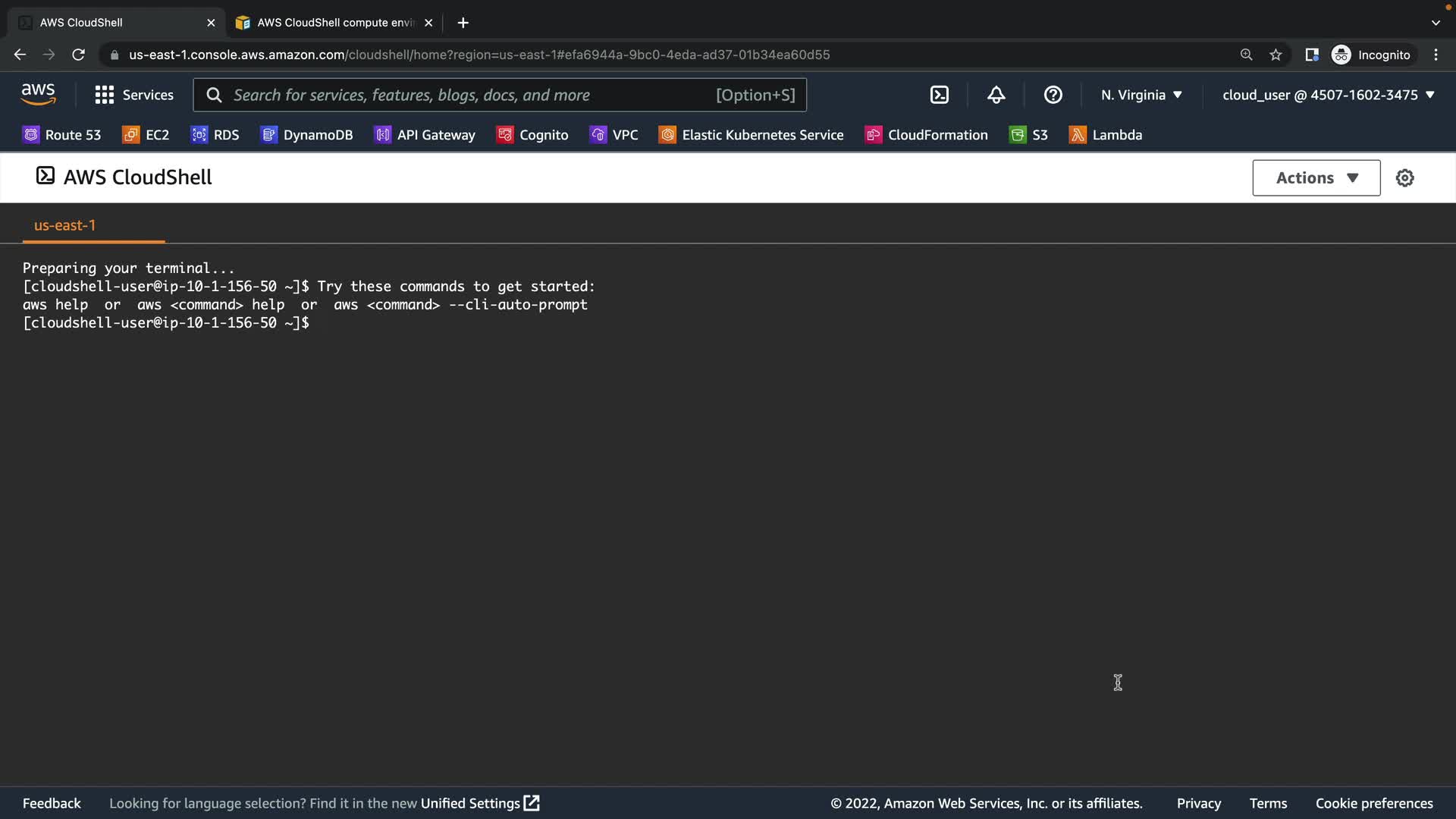
Task: Select the us-east-1 terminal tab
Action: pos(65,225)
